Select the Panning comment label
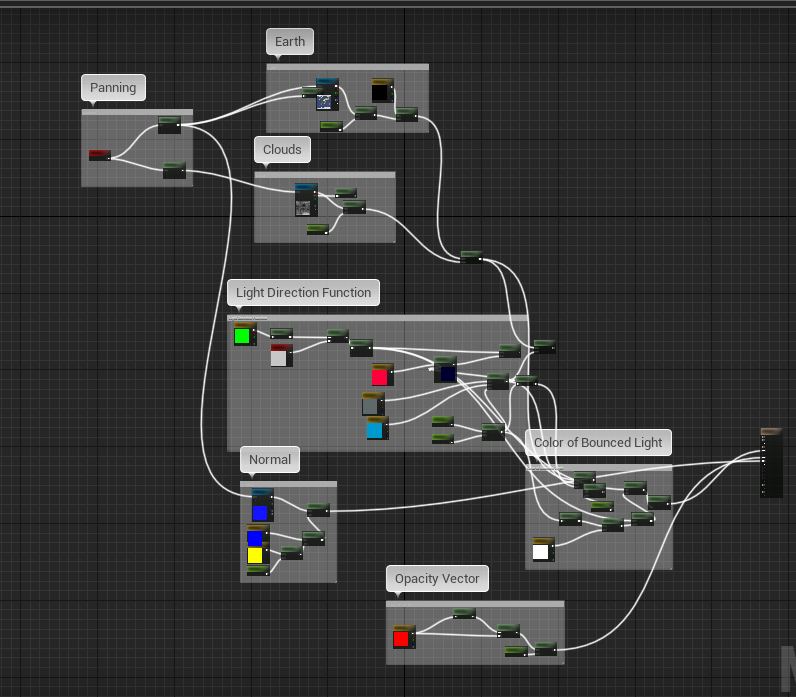Screen dimensions: 796x697 pos(113,88)
